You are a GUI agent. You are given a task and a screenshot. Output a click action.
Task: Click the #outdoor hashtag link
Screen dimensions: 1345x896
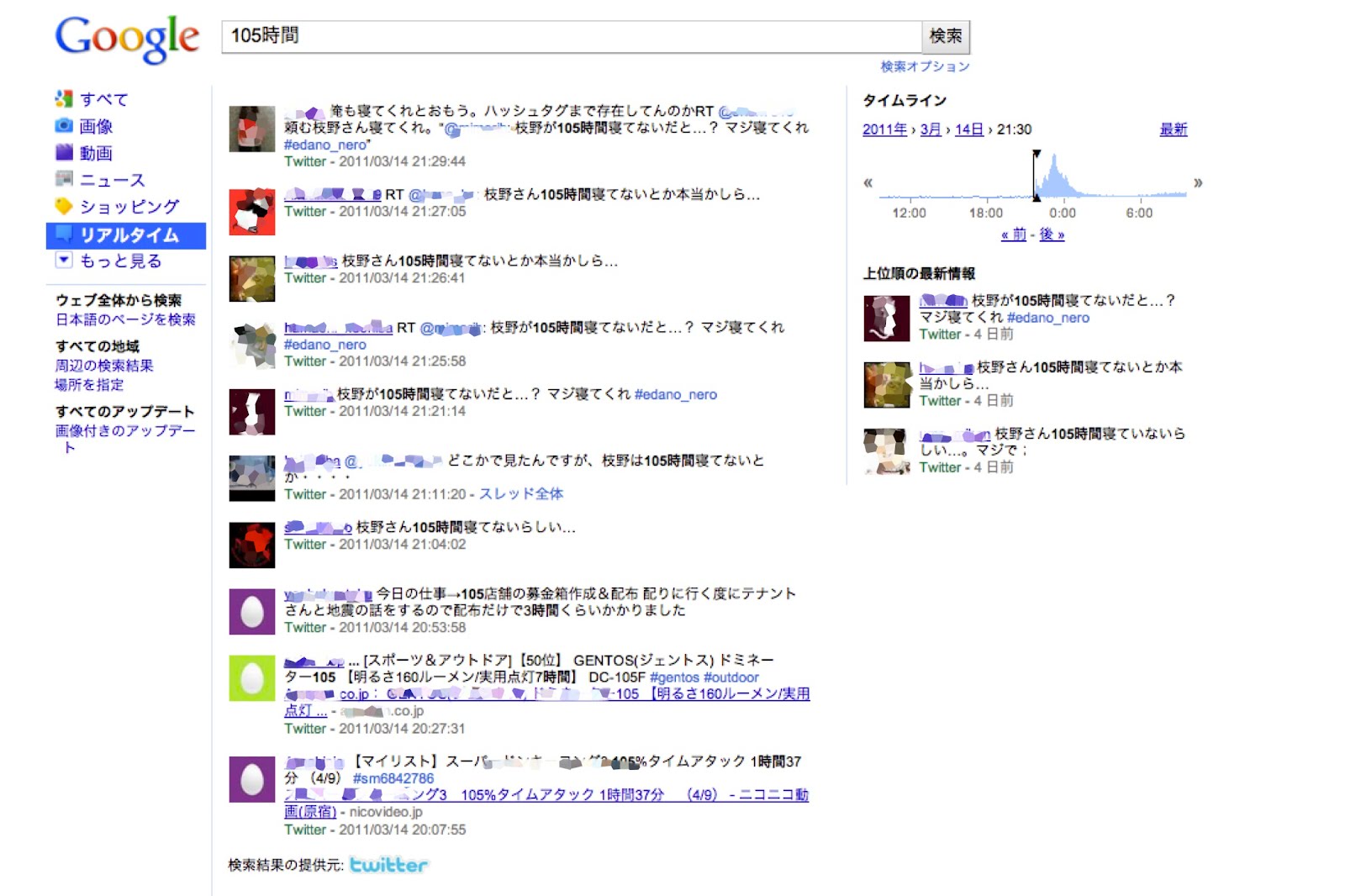[731, 677]
